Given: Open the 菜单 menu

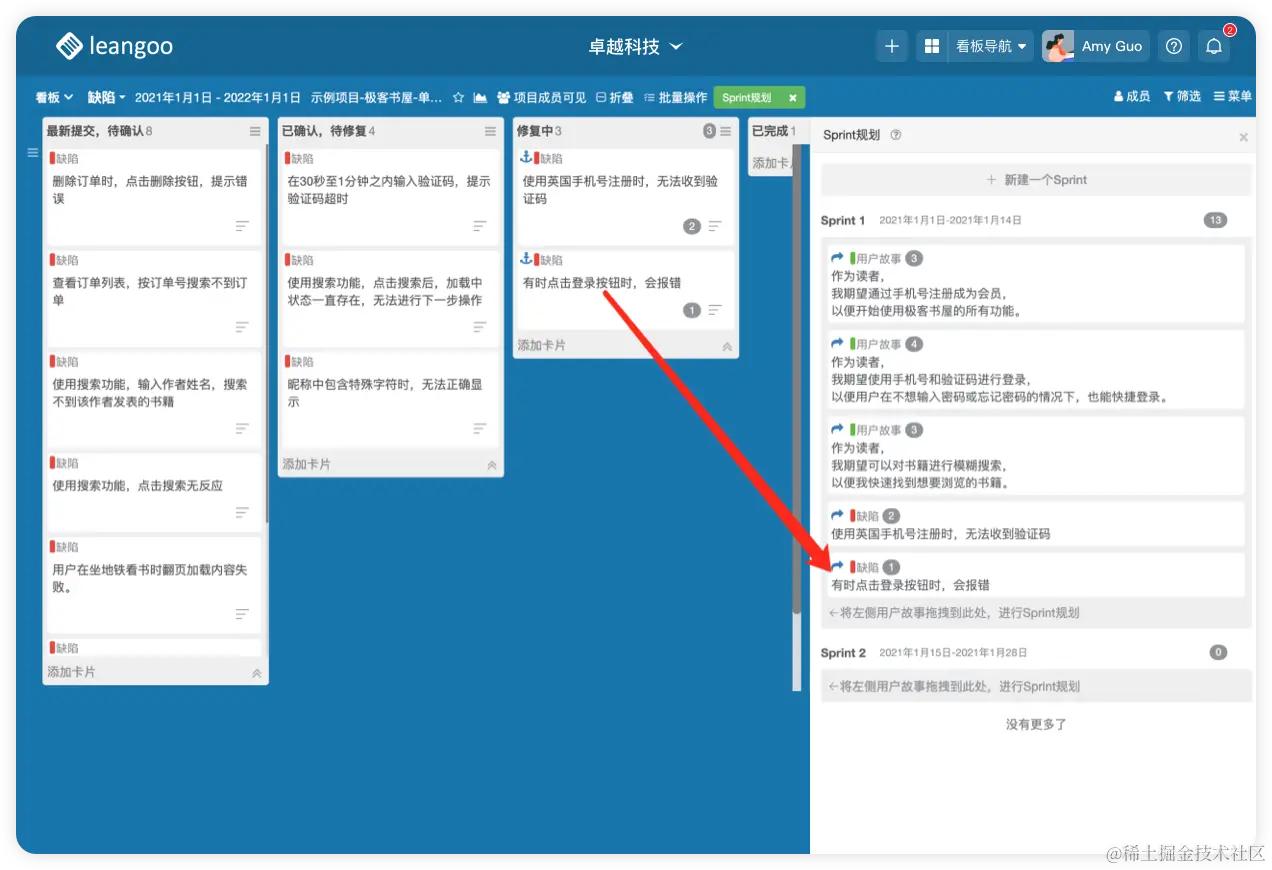Looking at the screenshot, I should click(1233, 97).
